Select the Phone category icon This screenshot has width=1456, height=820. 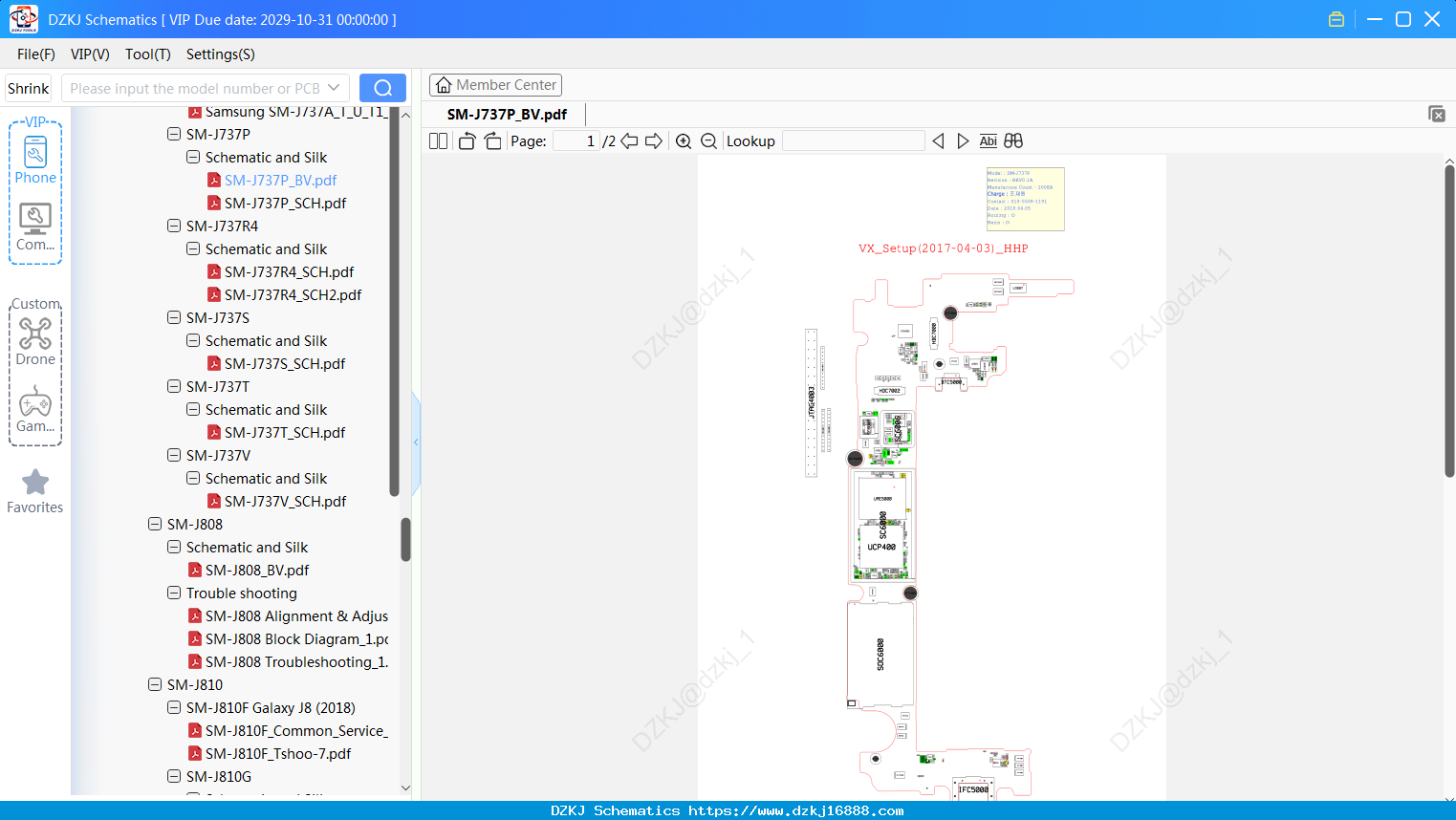(35, 161)
